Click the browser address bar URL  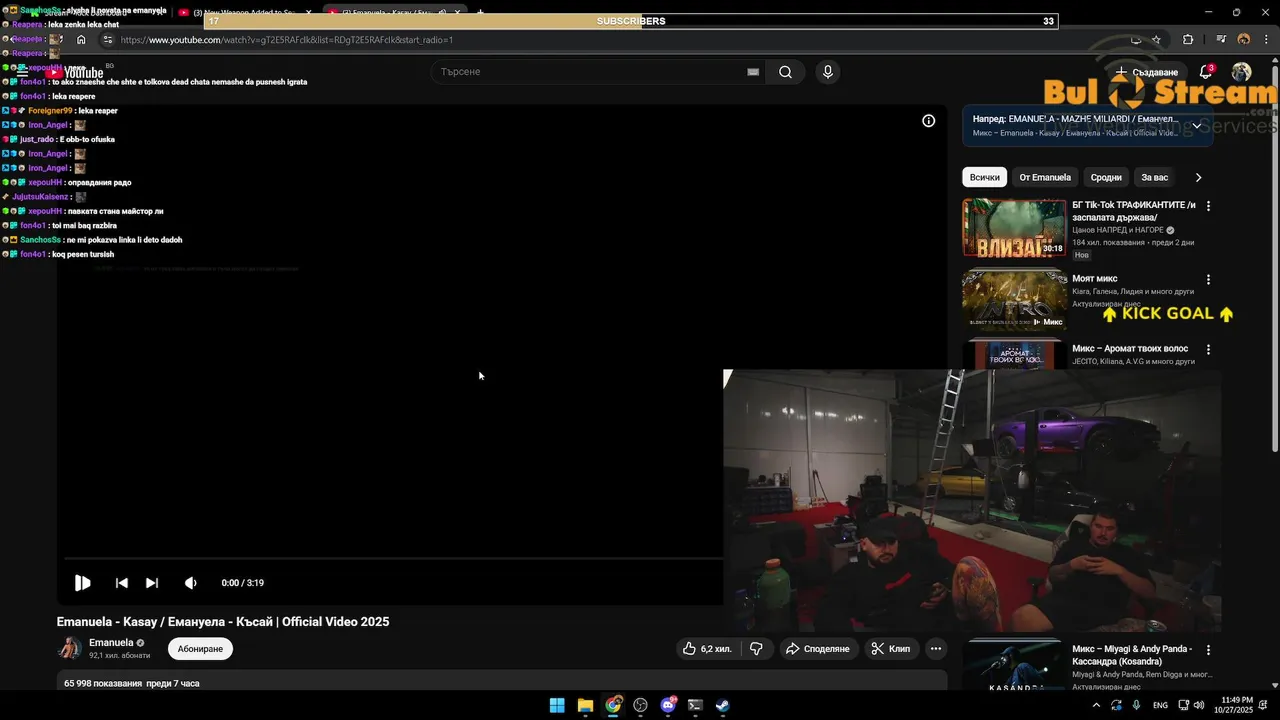point(287,40)
